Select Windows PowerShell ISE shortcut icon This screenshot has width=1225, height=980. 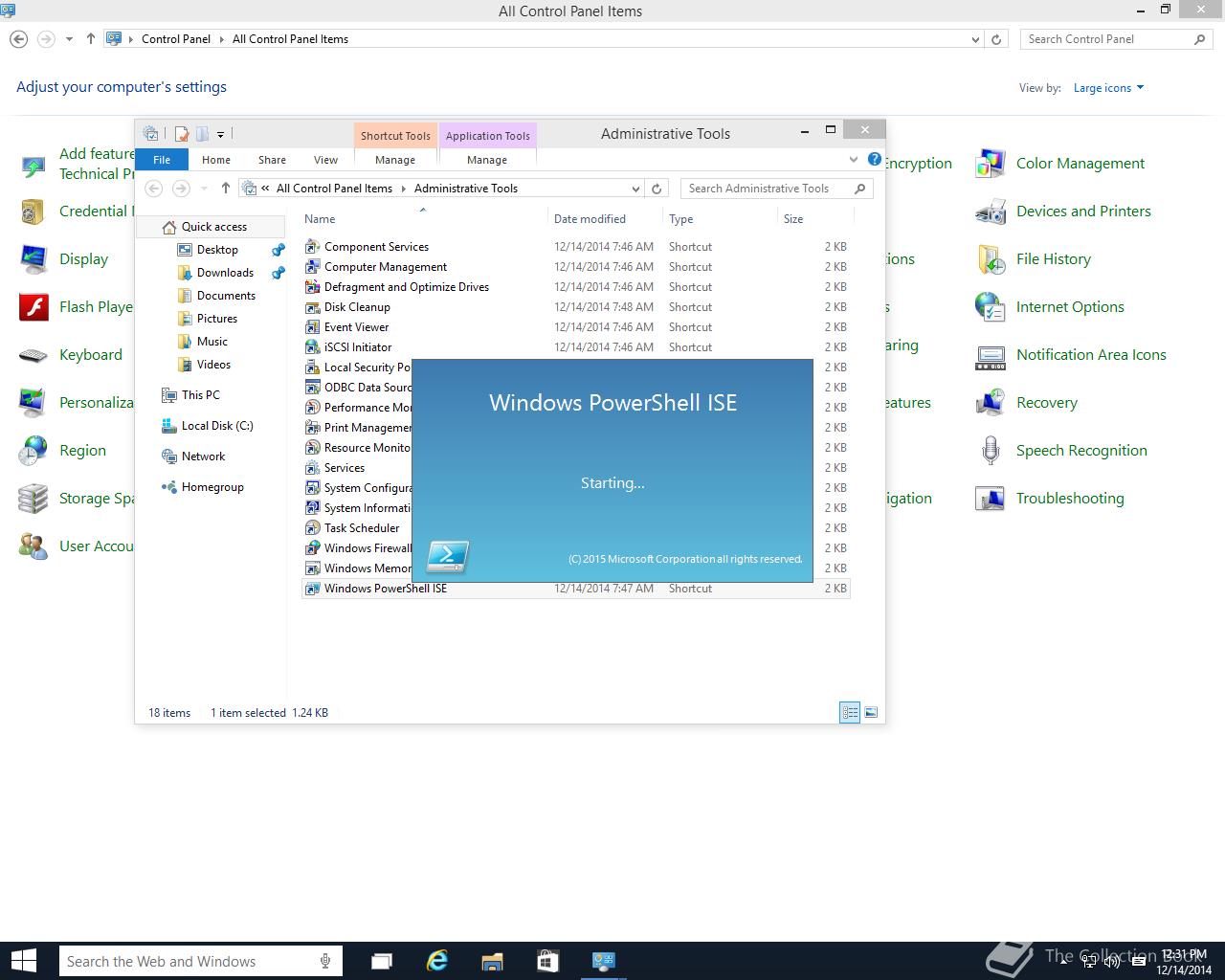tap(312, 589)
